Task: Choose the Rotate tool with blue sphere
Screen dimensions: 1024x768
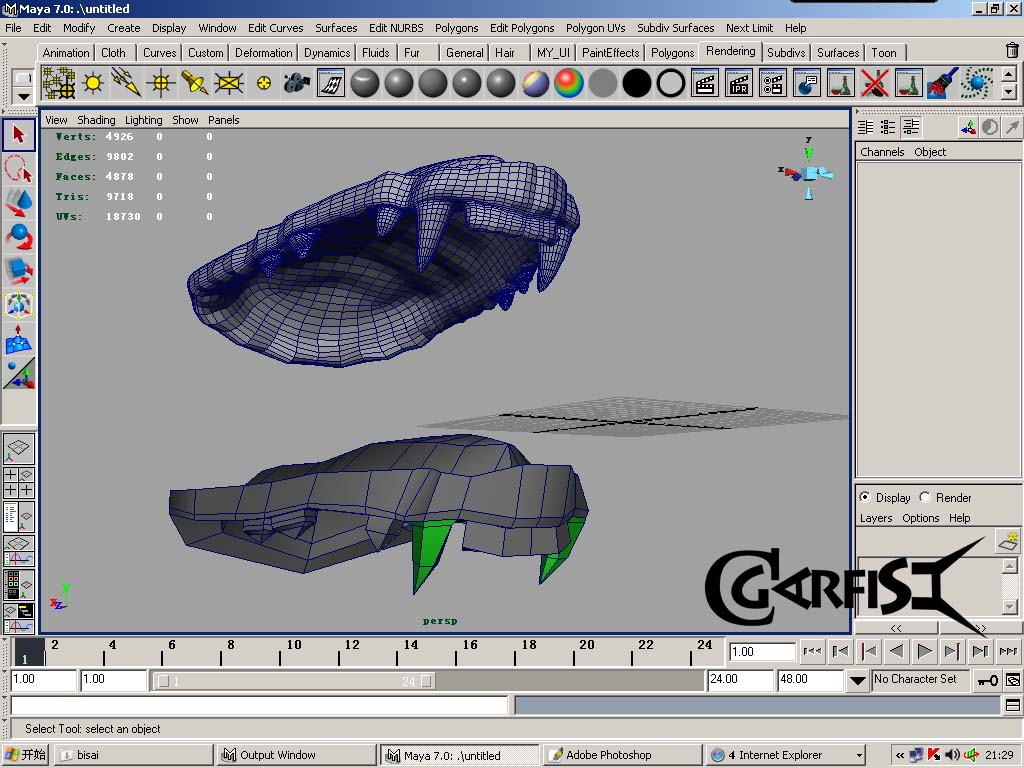Action: tap(19, 236)
